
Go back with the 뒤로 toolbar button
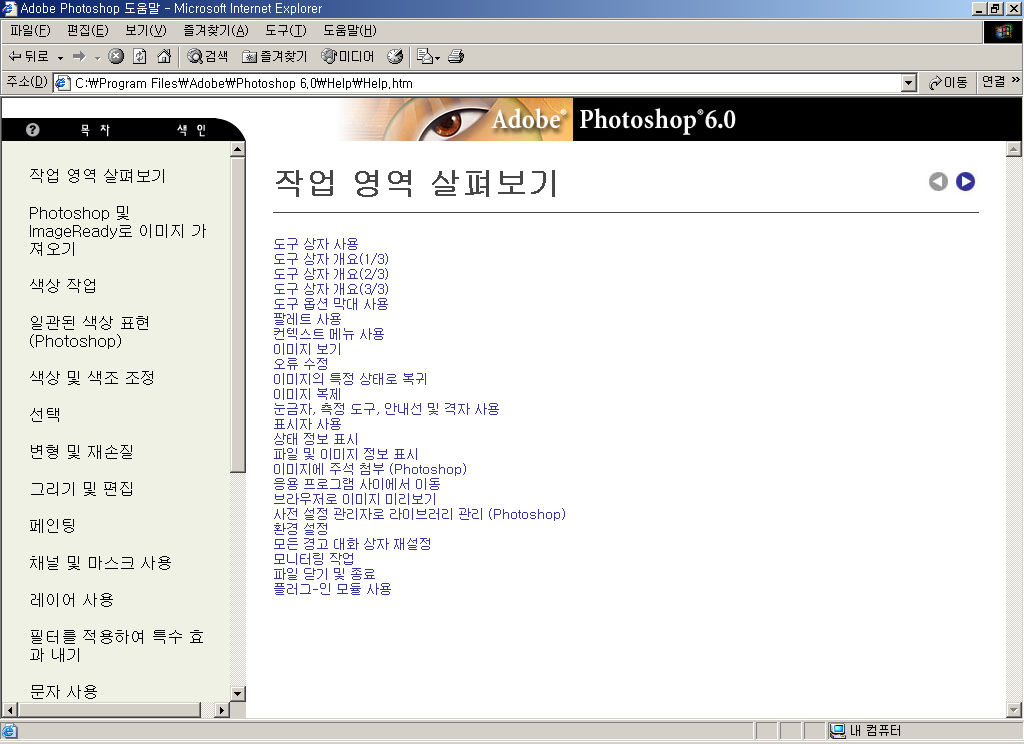click(28, 57)
